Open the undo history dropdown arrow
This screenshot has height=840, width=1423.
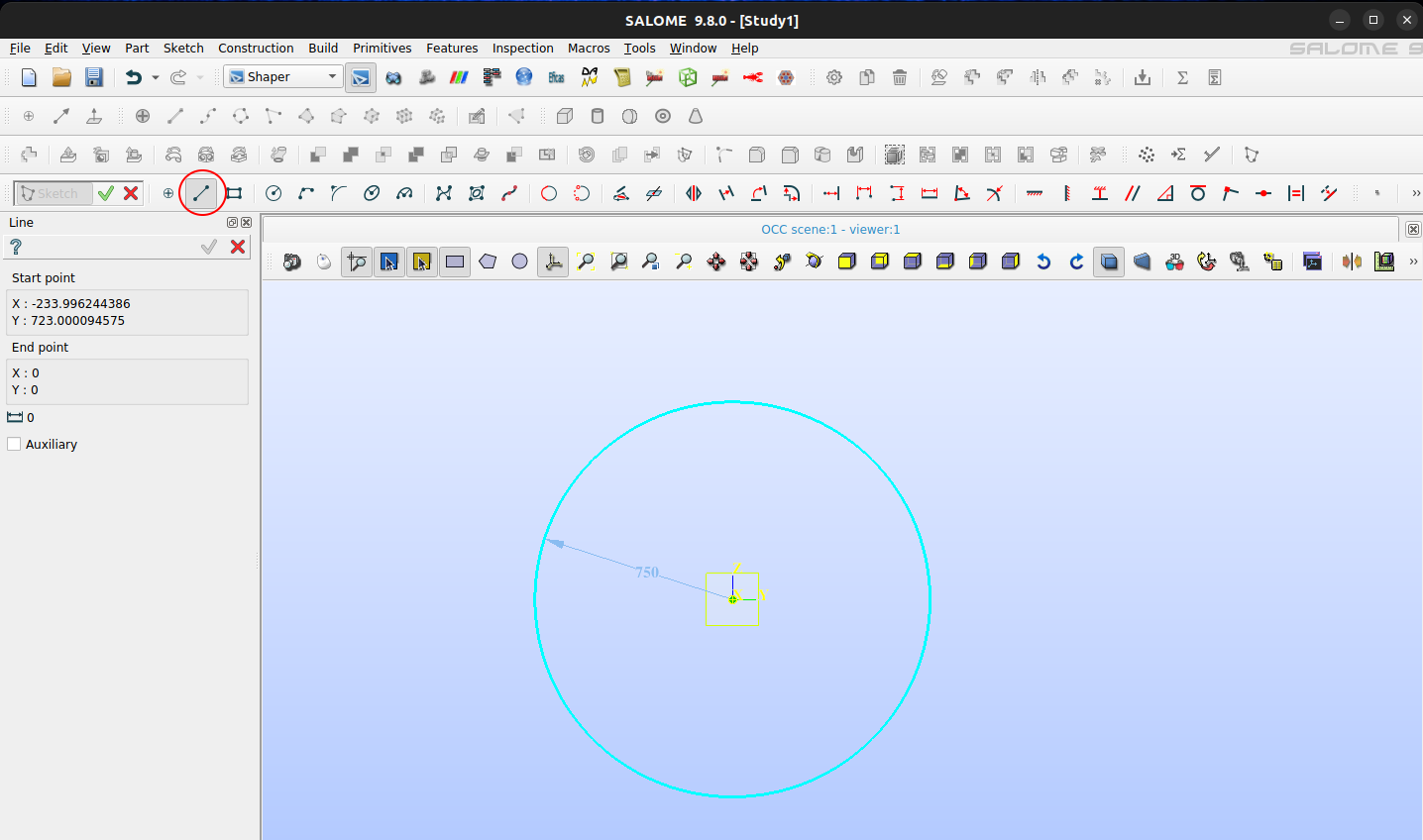(155, 77)
